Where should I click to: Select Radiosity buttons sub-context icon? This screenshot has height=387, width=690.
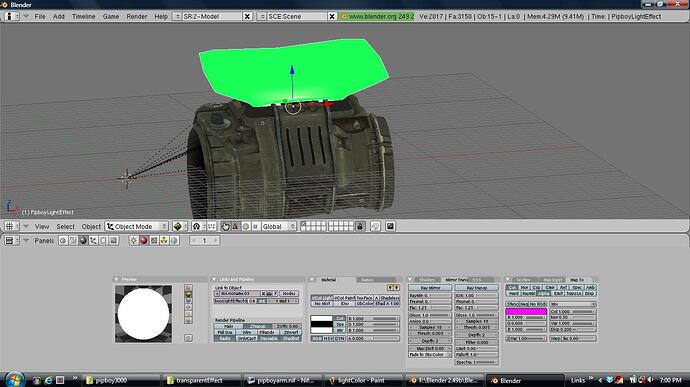point(164,241)
